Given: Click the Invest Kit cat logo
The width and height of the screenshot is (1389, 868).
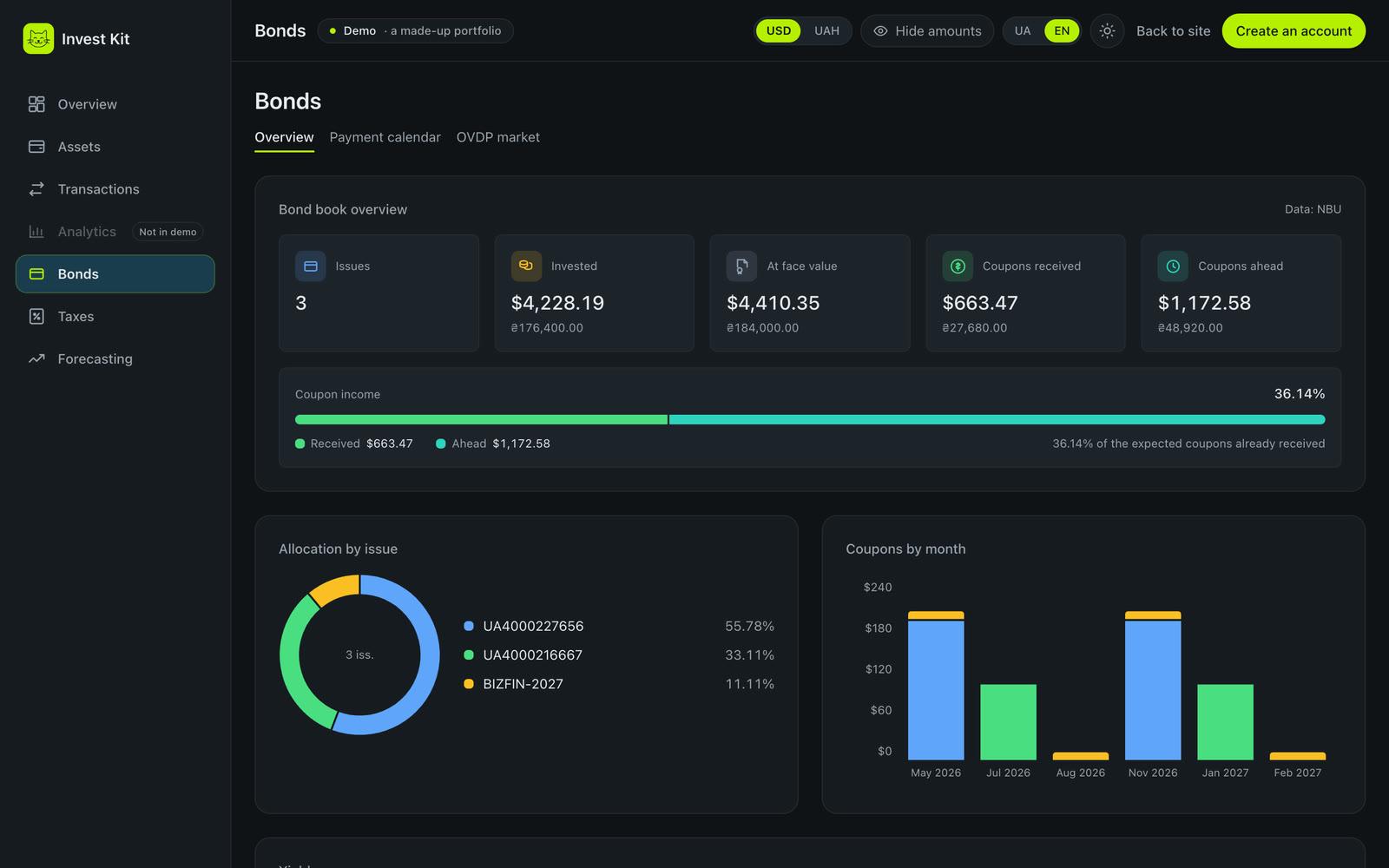Looking at the screenshot, I should pyautogui.click(x=38, y=39).
